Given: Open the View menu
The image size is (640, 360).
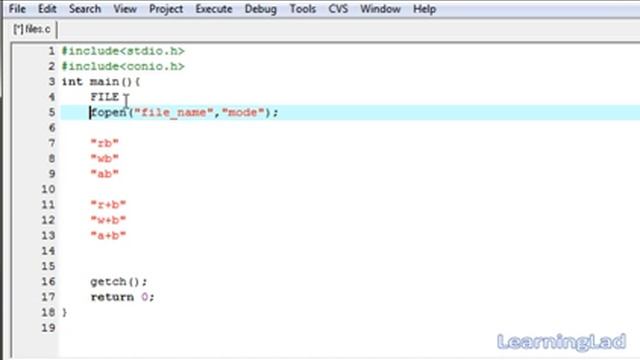Looking at the screenshot, I should pyautogui.click(x=125, y=9).
